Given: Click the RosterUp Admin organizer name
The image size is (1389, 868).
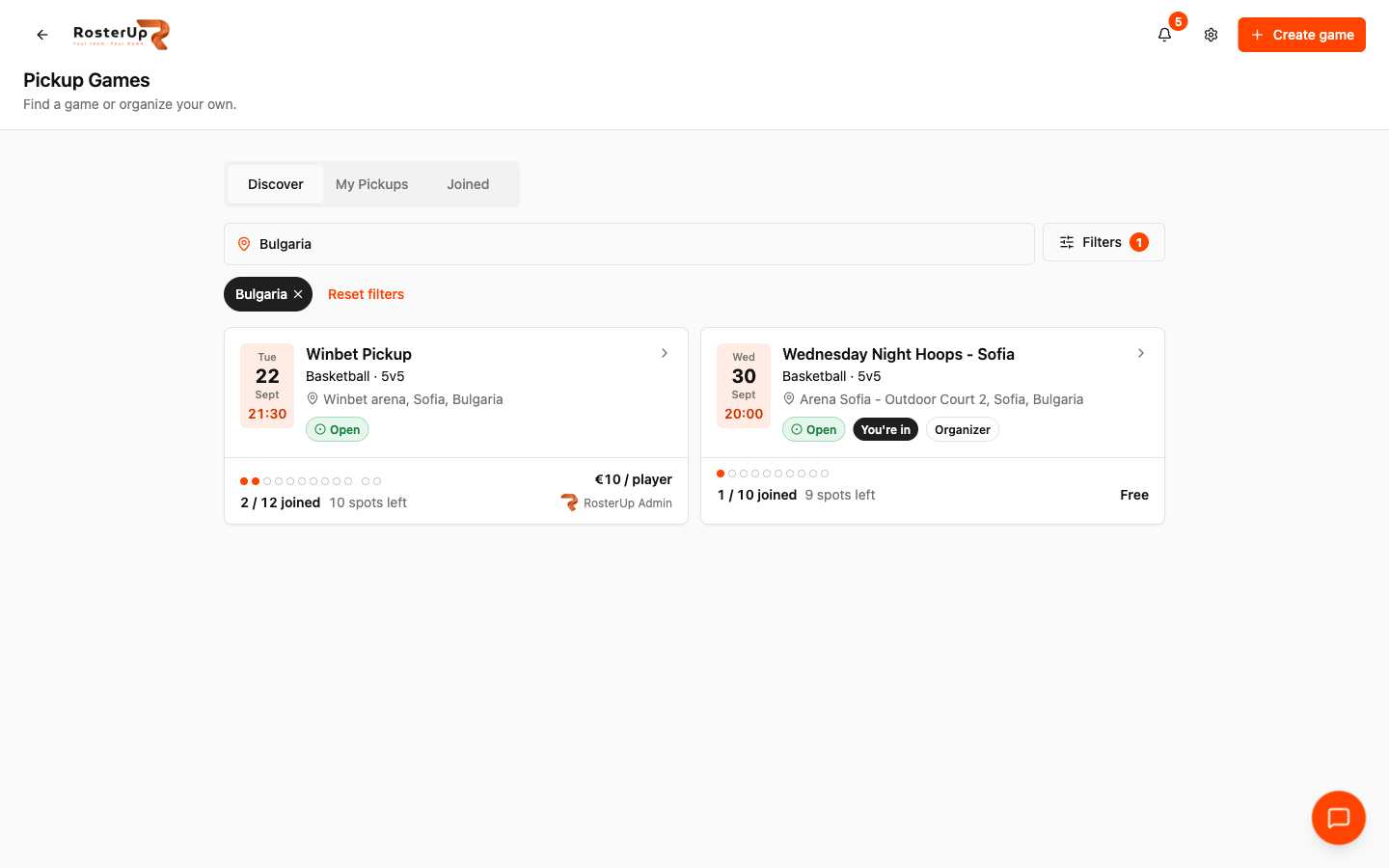Looking at the screenshot, I should point(628,502).
